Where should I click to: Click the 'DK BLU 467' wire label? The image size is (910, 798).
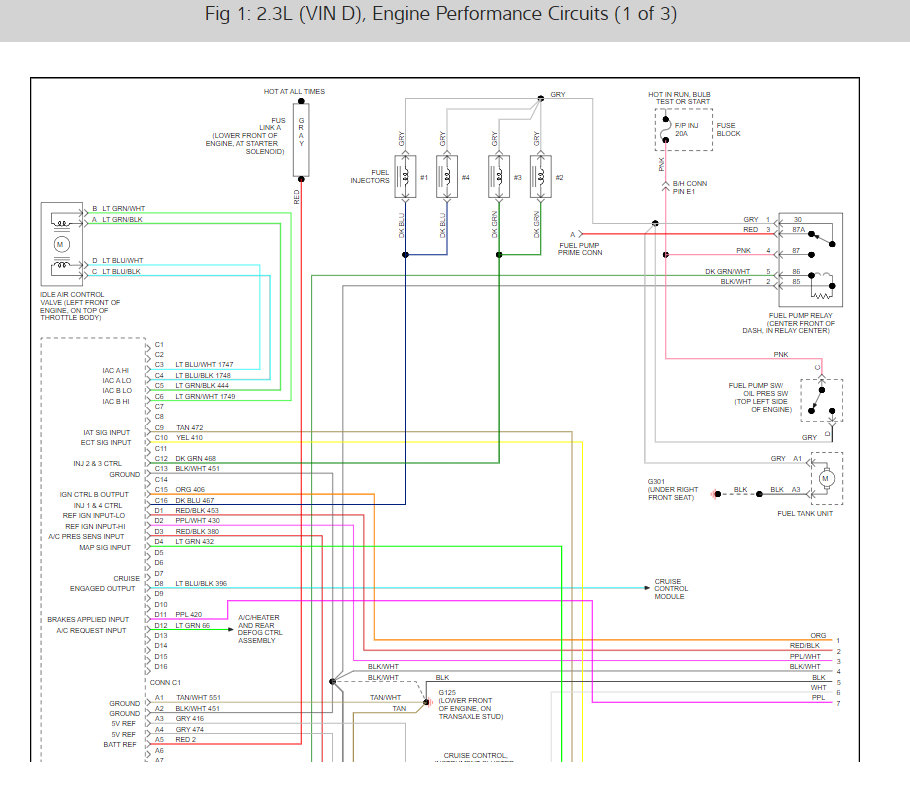click(195, 500)
